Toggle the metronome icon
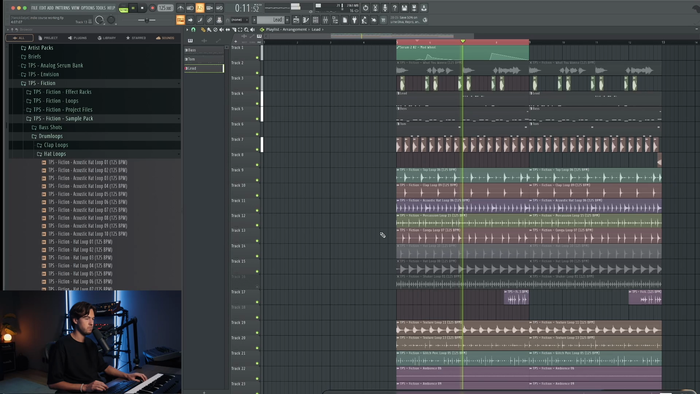700x394 pixels. tap(180, 8)
